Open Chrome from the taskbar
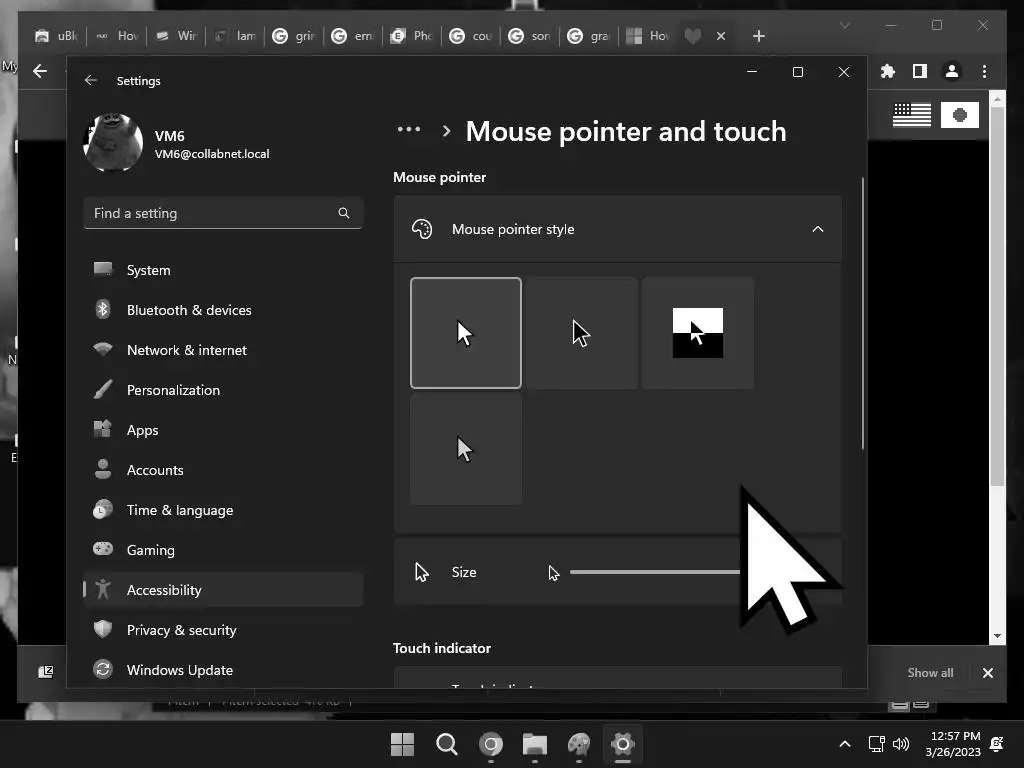The height and width of the screenshot is (768, 1024). [x=490, y=744]
